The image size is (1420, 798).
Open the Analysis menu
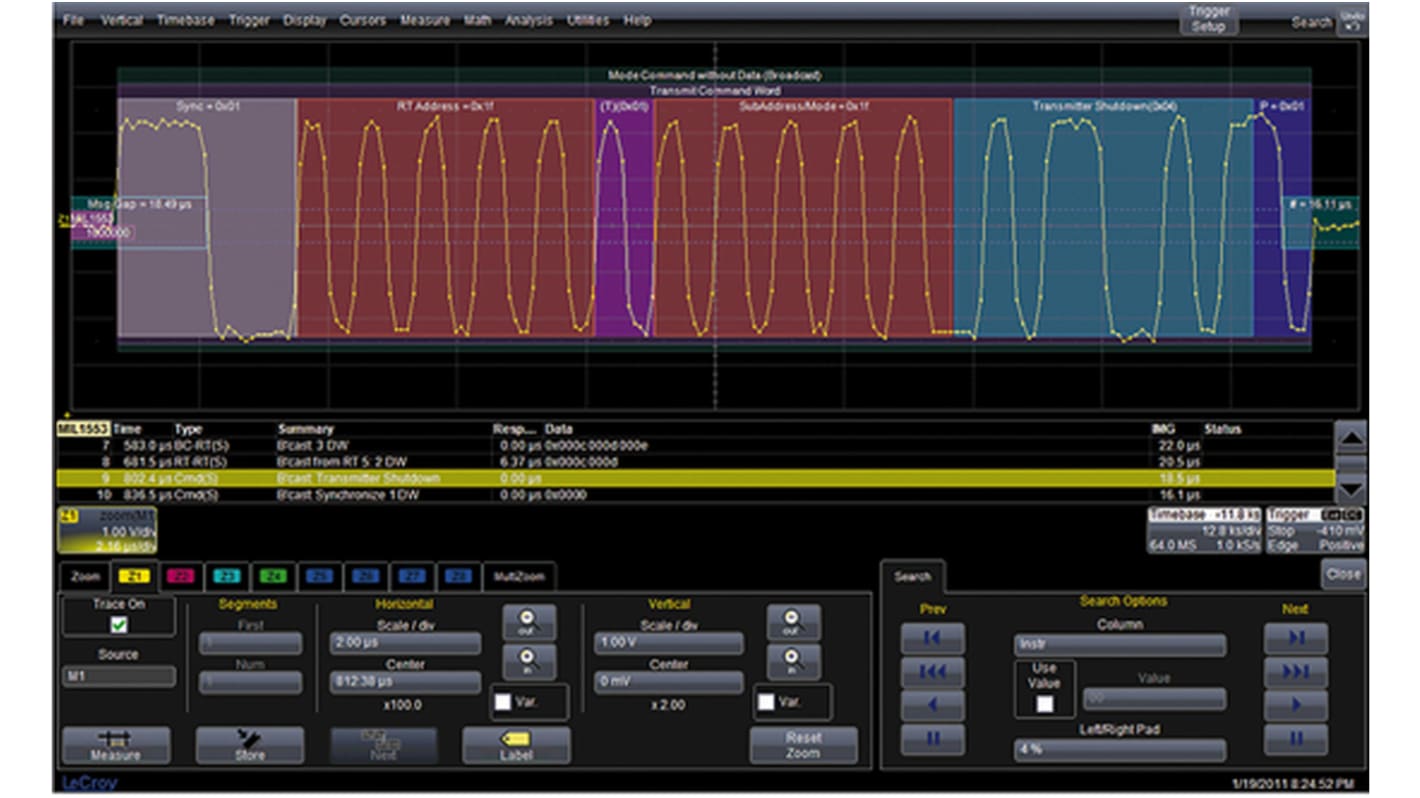[x=529, y=20]
